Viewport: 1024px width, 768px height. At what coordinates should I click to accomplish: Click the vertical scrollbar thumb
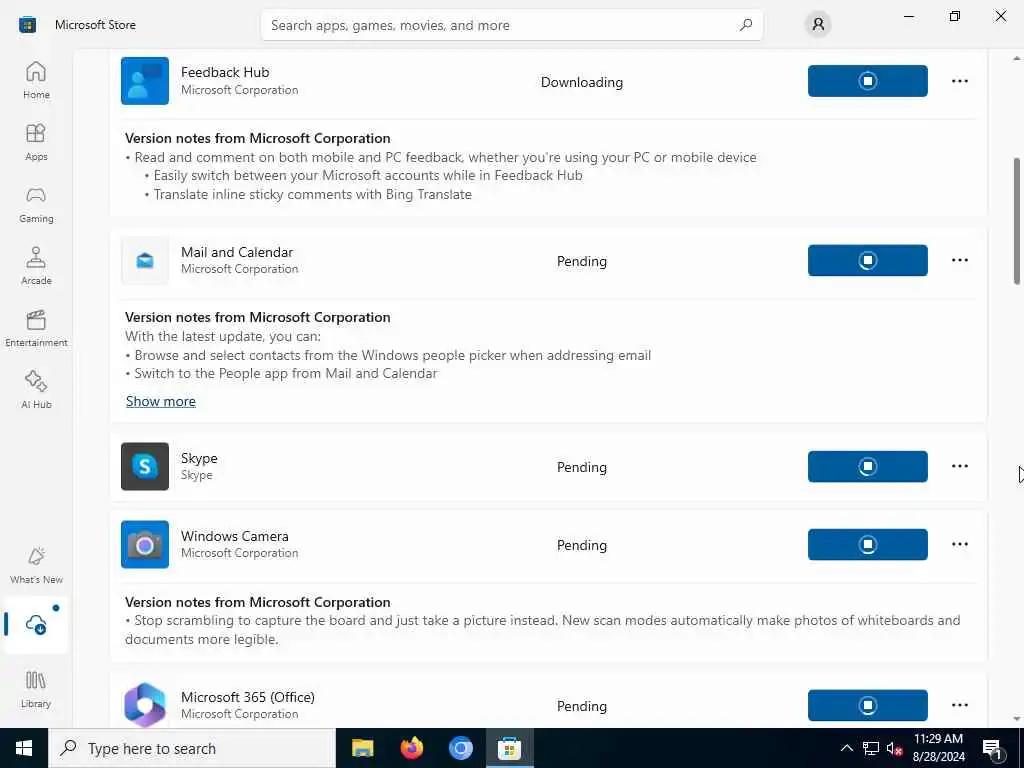pos(1017,221)
